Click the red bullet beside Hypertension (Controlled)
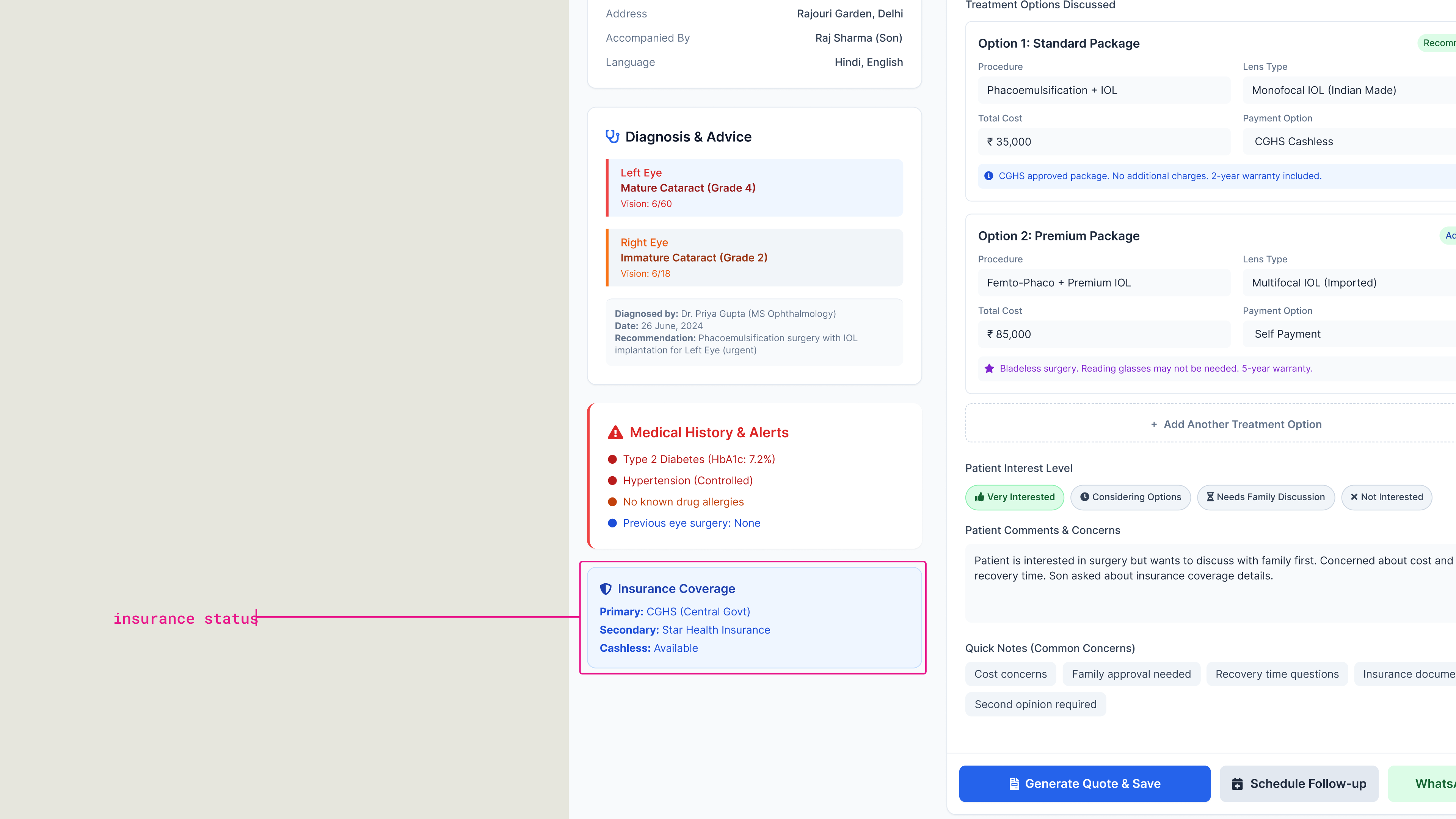1456x819 pixels. tap(612, 480)
